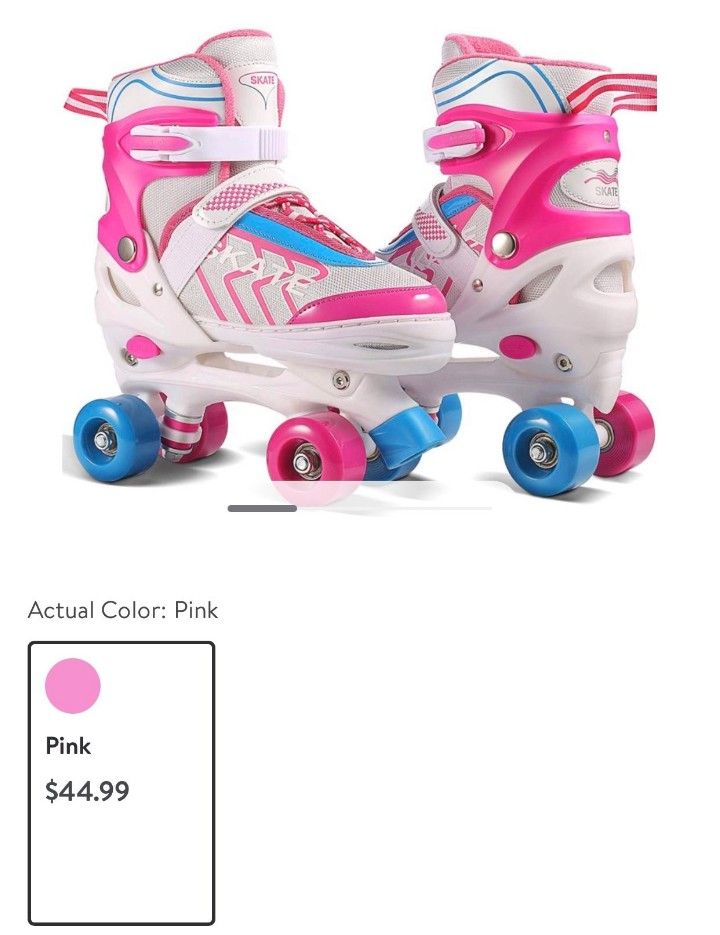Click the Actual Color: Pink heading
Image resolution: width=720 pixels, height=935 pixels.
[123, 611]
